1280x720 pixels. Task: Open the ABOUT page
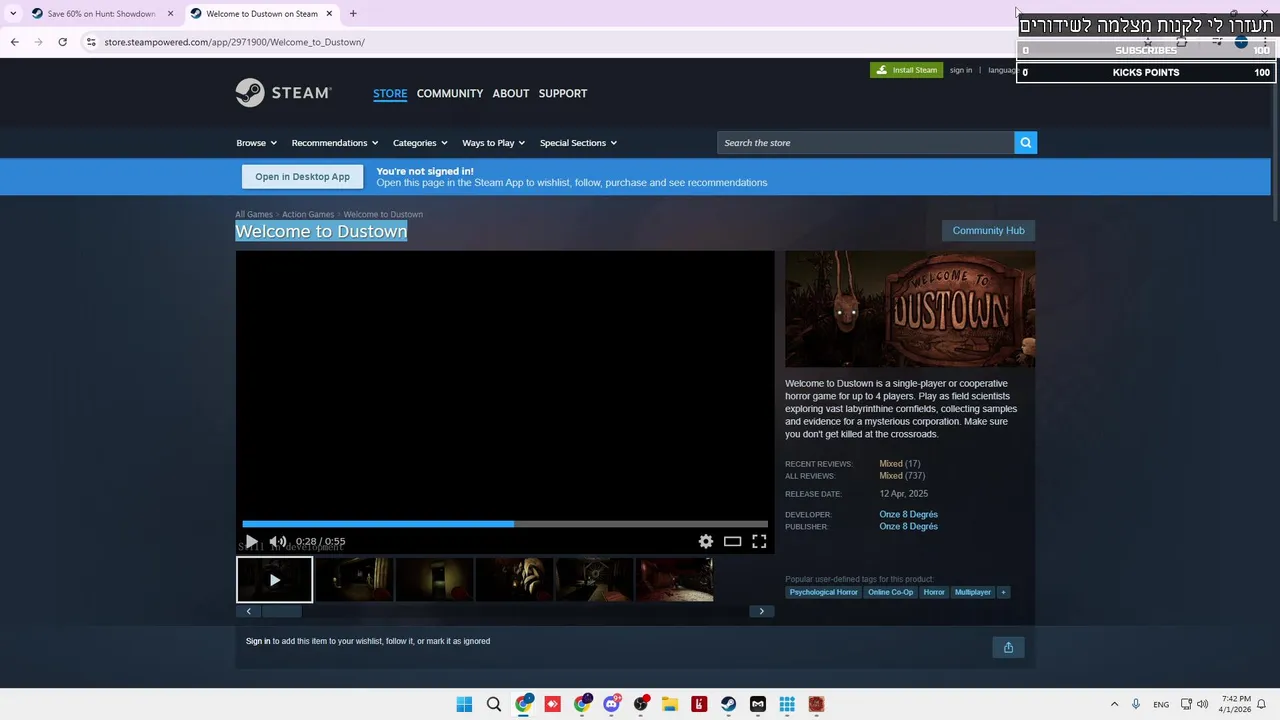(x=510, y=93)
